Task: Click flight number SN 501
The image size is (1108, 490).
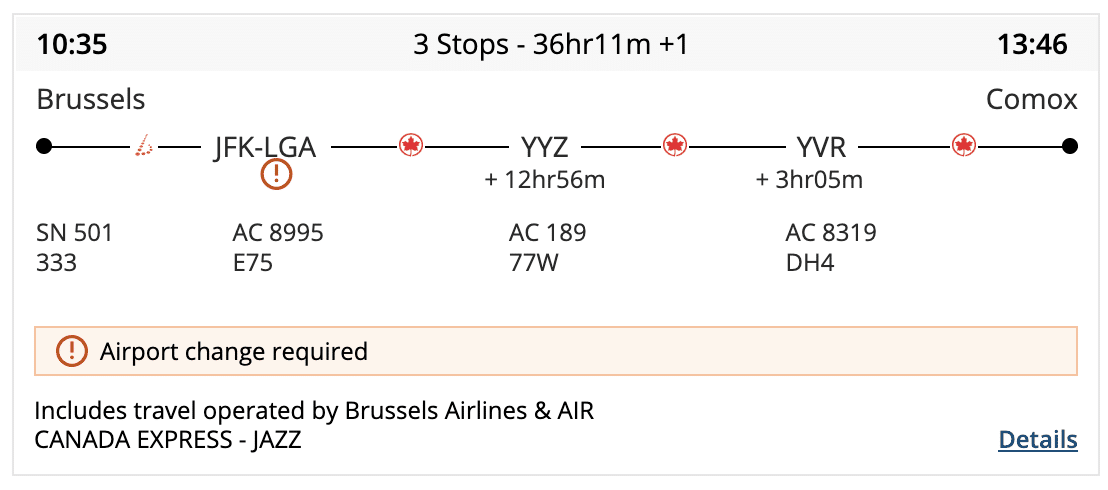Action: pyautogui.click(x=75, y=233)
